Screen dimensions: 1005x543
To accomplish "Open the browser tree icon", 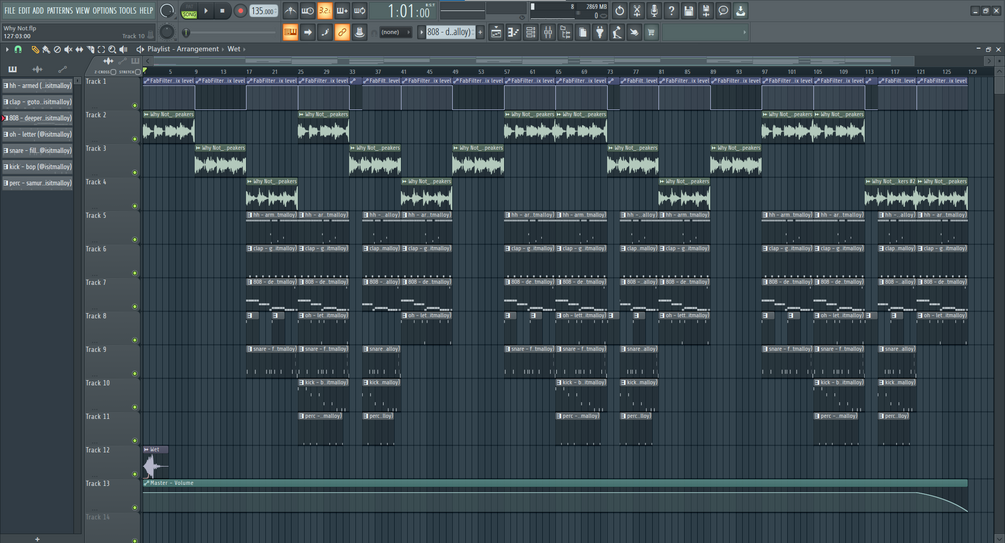I will pyautogui.click(x=565, y=32).
